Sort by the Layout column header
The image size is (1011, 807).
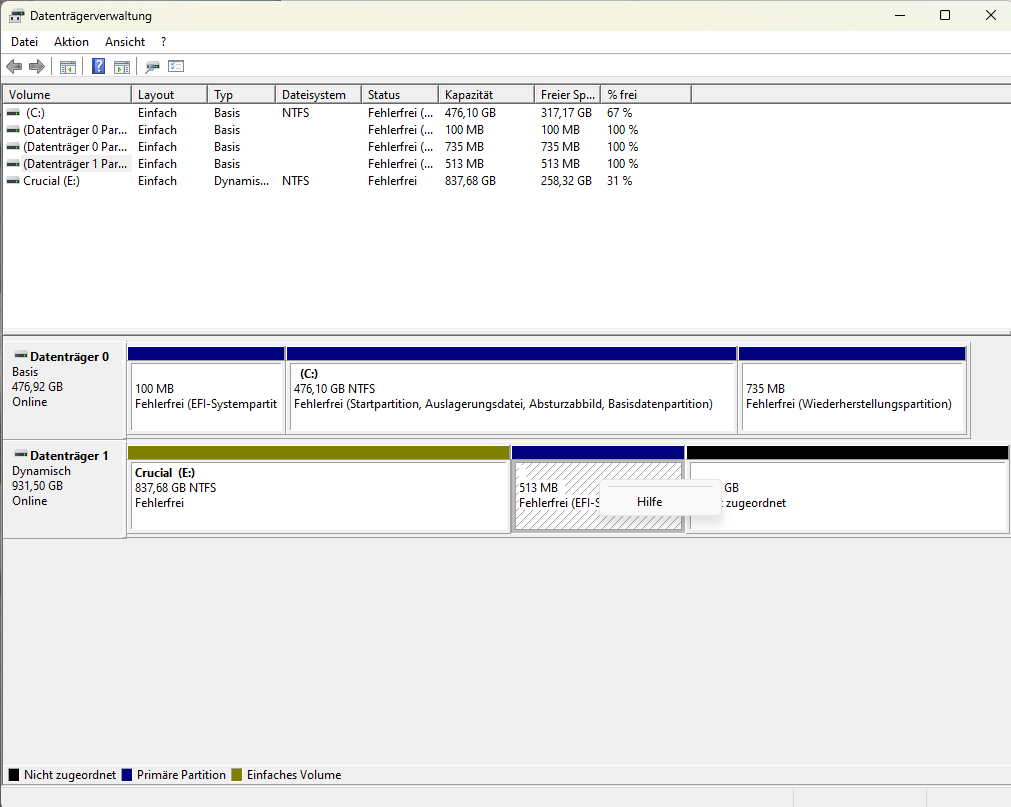170,95
